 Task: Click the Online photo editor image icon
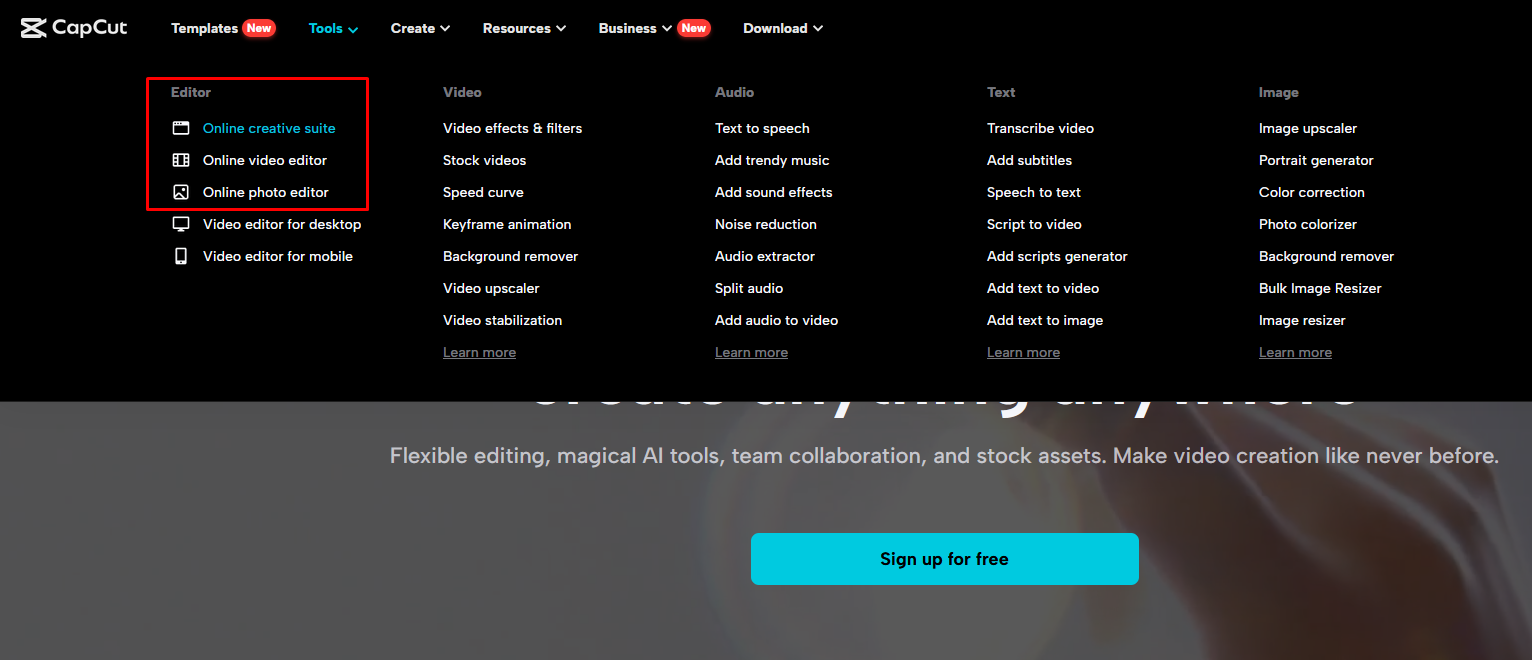coord(181,192)
